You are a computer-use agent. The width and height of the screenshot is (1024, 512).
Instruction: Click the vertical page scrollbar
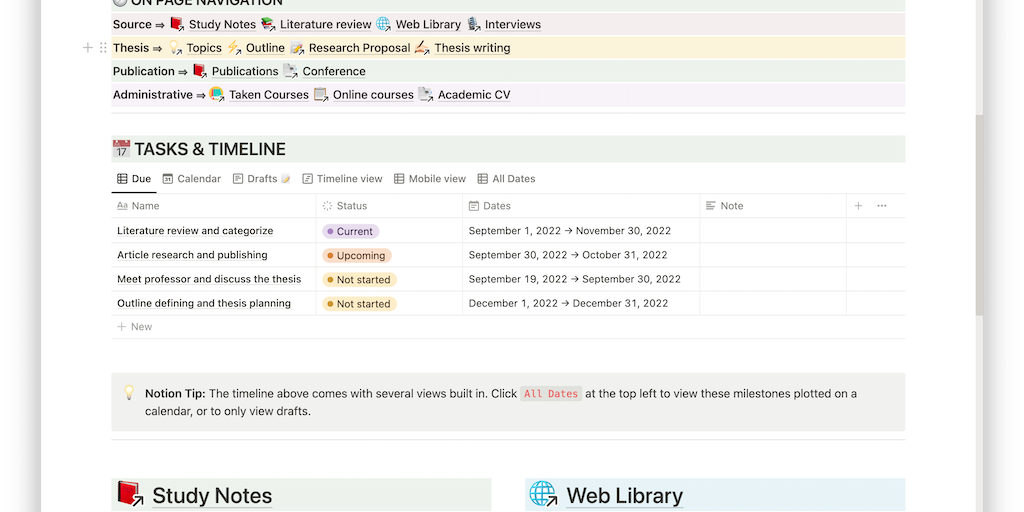(x=979, y=200)
